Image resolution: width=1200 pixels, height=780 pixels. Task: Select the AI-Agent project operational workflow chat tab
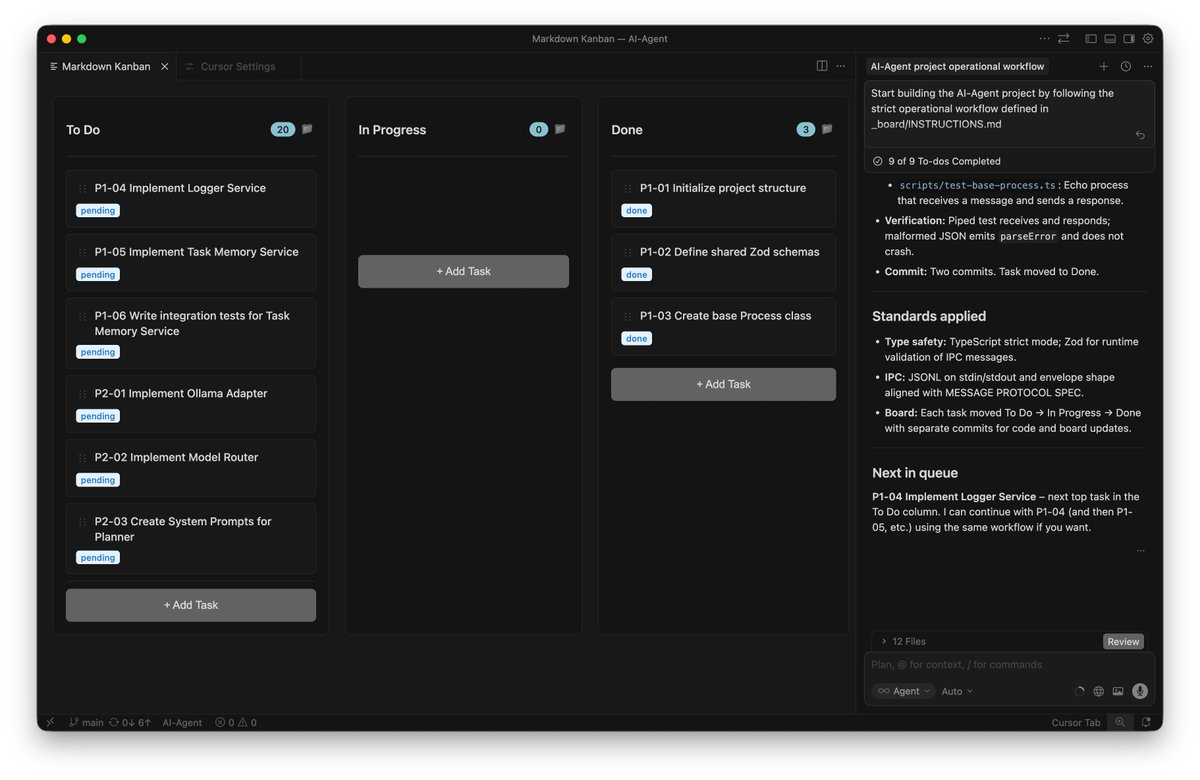957,66
